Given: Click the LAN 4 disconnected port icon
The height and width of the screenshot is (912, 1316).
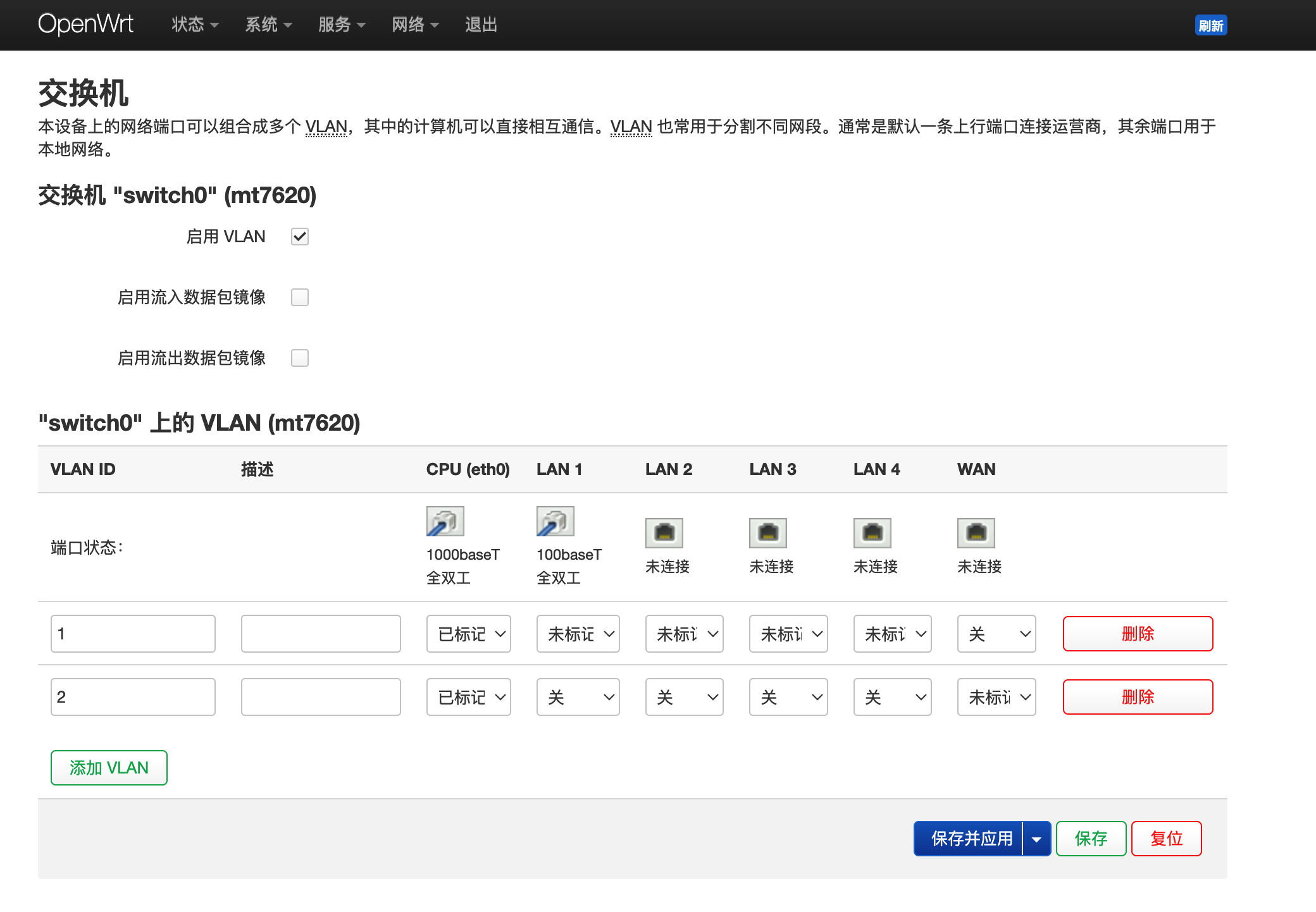Looking at the screenshot, I should click(x=872, y=533).
